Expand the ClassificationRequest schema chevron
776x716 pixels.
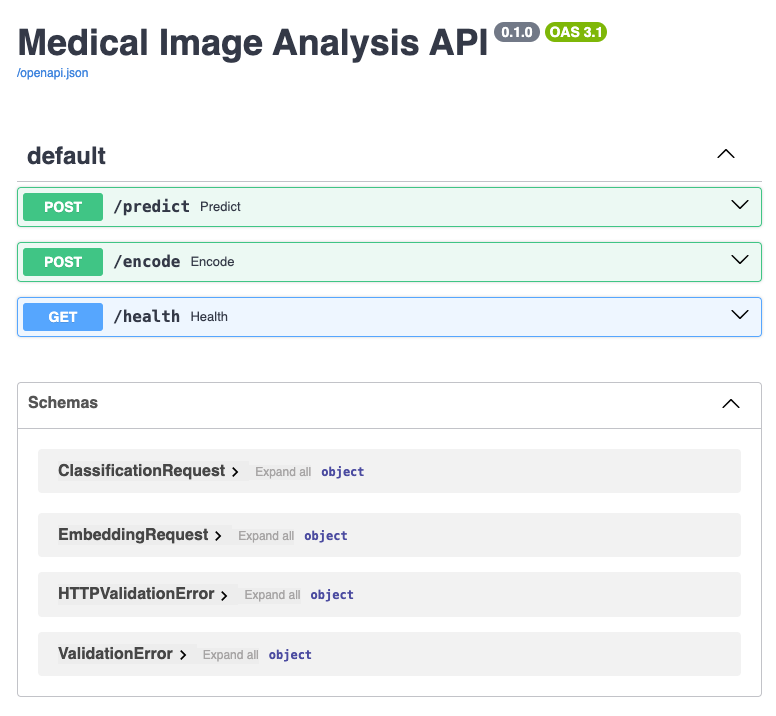235,472
